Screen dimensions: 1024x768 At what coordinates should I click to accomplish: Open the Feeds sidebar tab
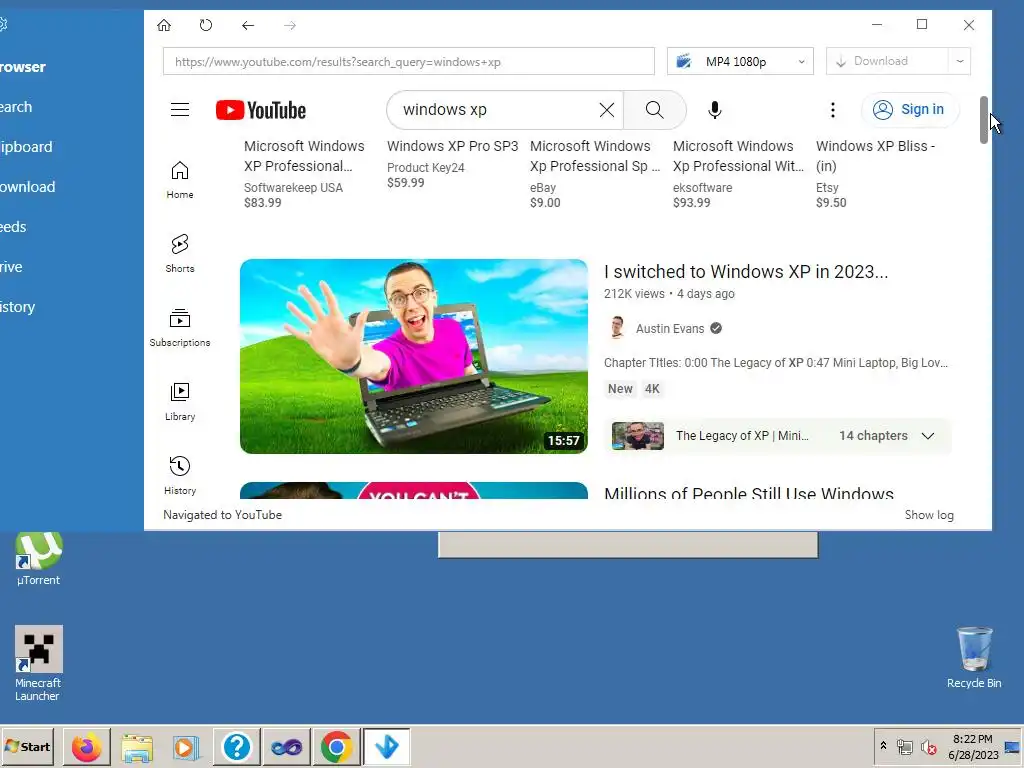13,227
